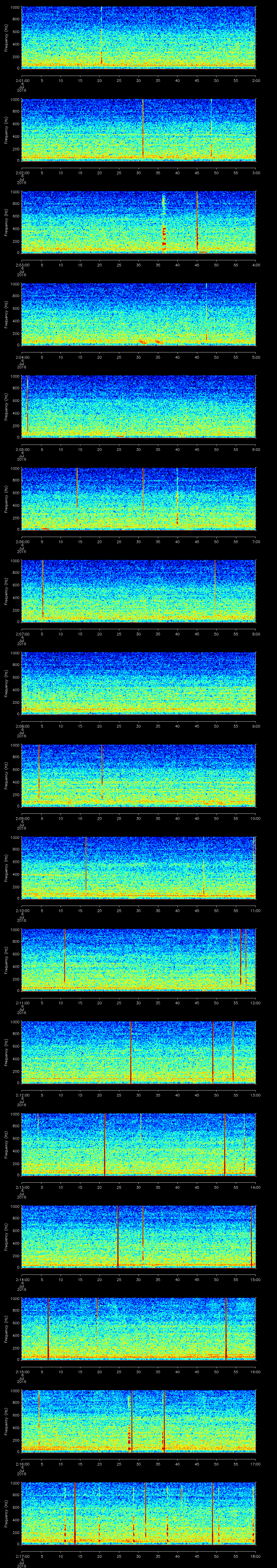
Task: Click the 2:08:00 start time label
Action: coord(22,726)
